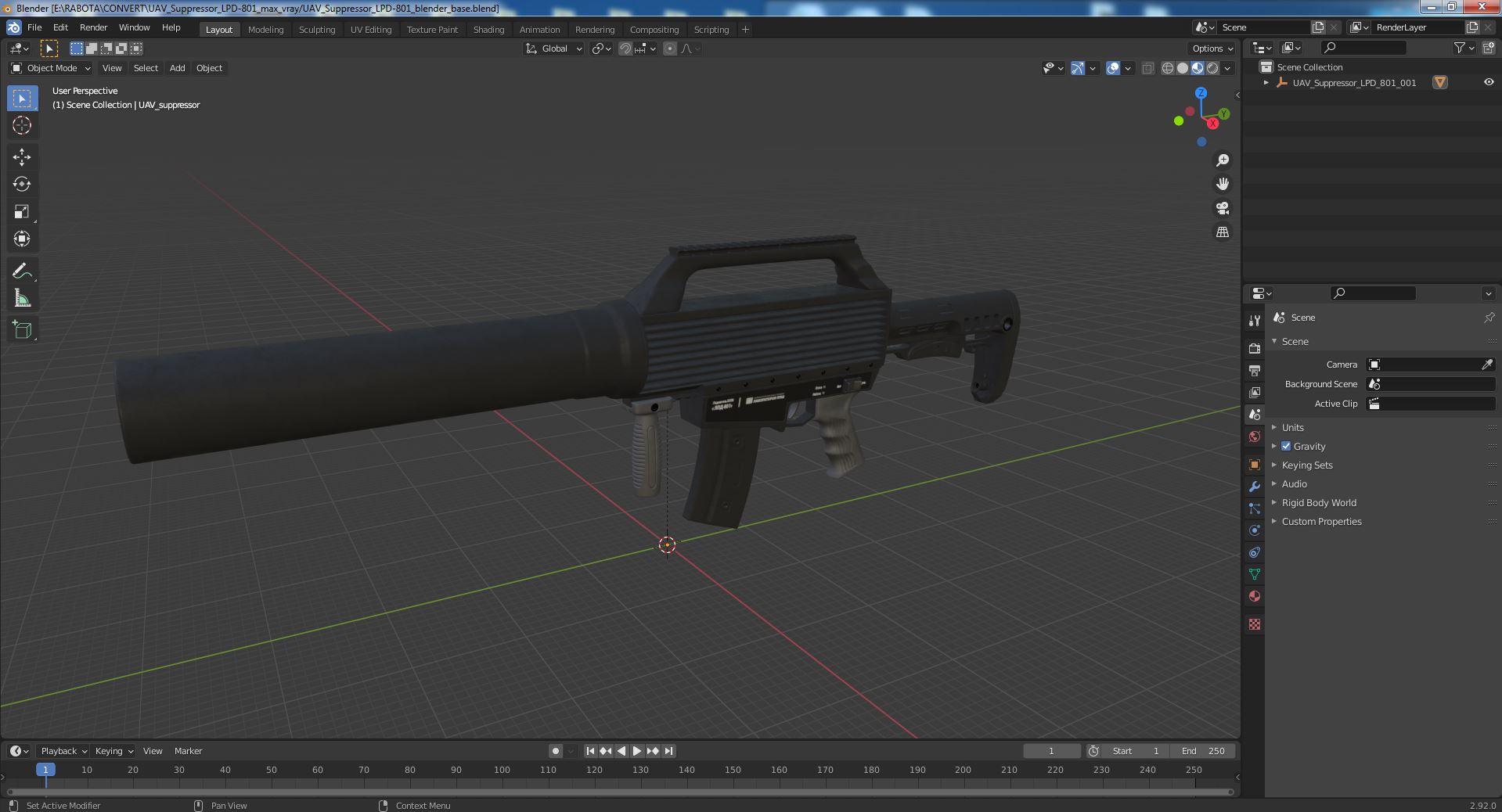Expand the Audio panel
Image resolution: width=1502 pixels, height=812 pixels.
point(1294,483)
